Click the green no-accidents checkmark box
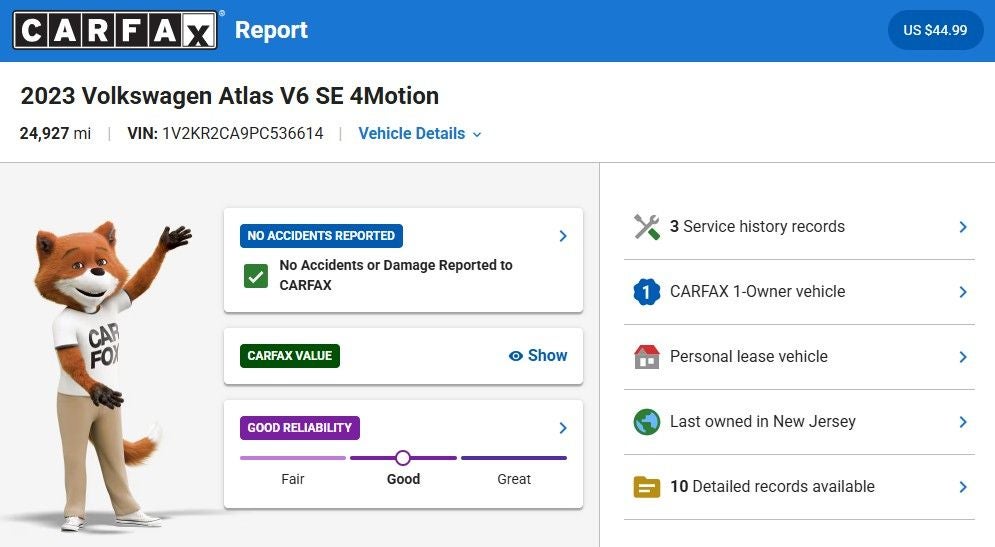This screenshot has height=547, width=995. coord(256,276)
